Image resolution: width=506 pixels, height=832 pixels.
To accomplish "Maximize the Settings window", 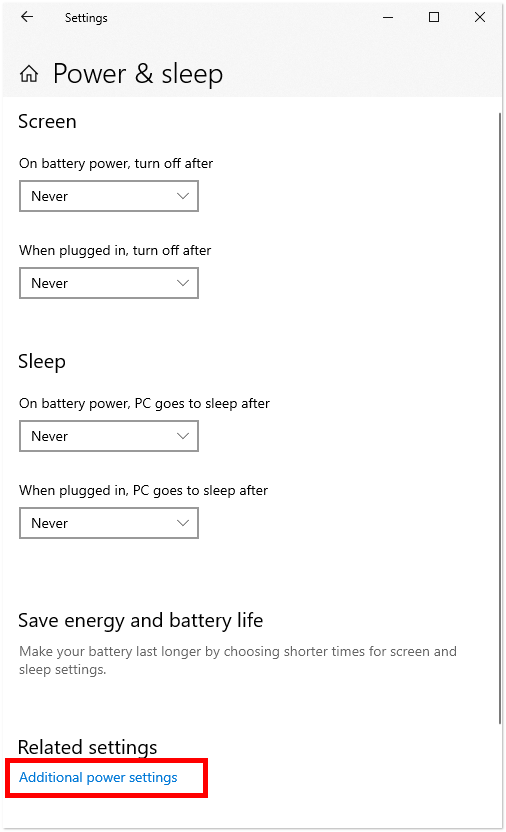I will coord(434,18).
